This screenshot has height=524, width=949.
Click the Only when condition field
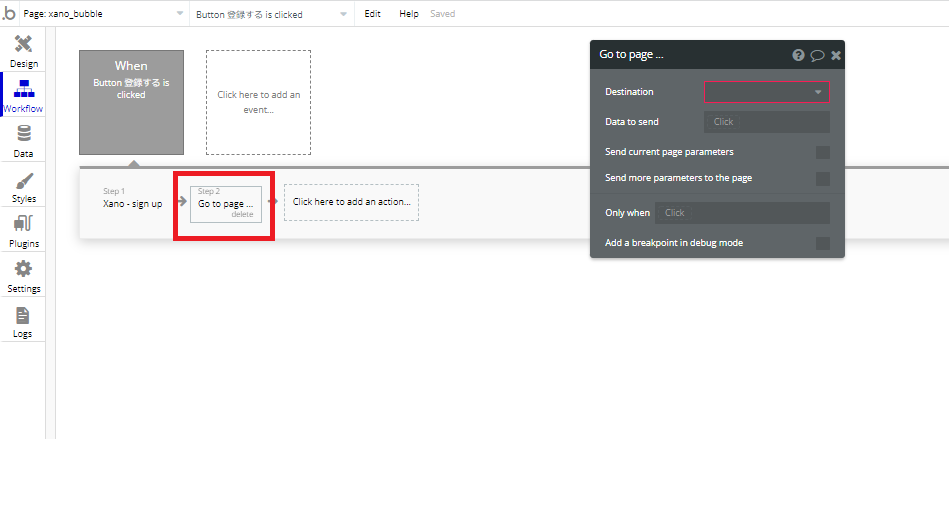[x=742, y=213]
